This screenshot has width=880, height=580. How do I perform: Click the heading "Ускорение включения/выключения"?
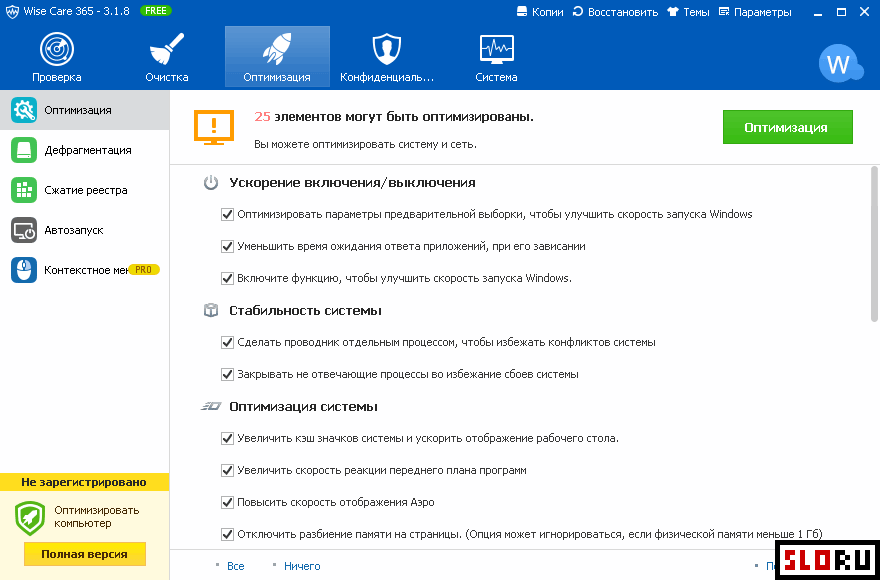click(x=352, y=183)
